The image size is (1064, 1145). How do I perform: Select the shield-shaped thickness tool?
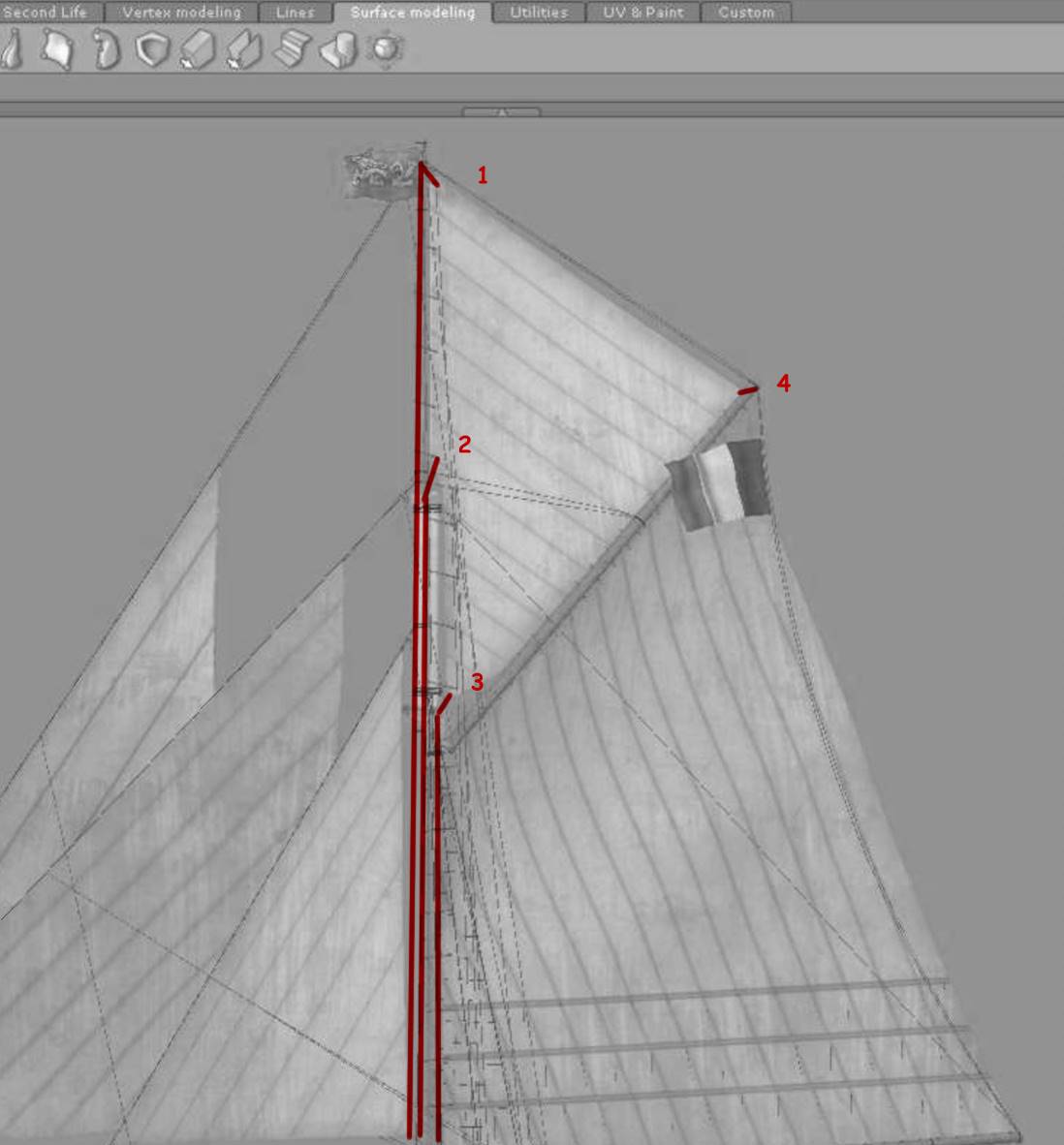(153, 49)
